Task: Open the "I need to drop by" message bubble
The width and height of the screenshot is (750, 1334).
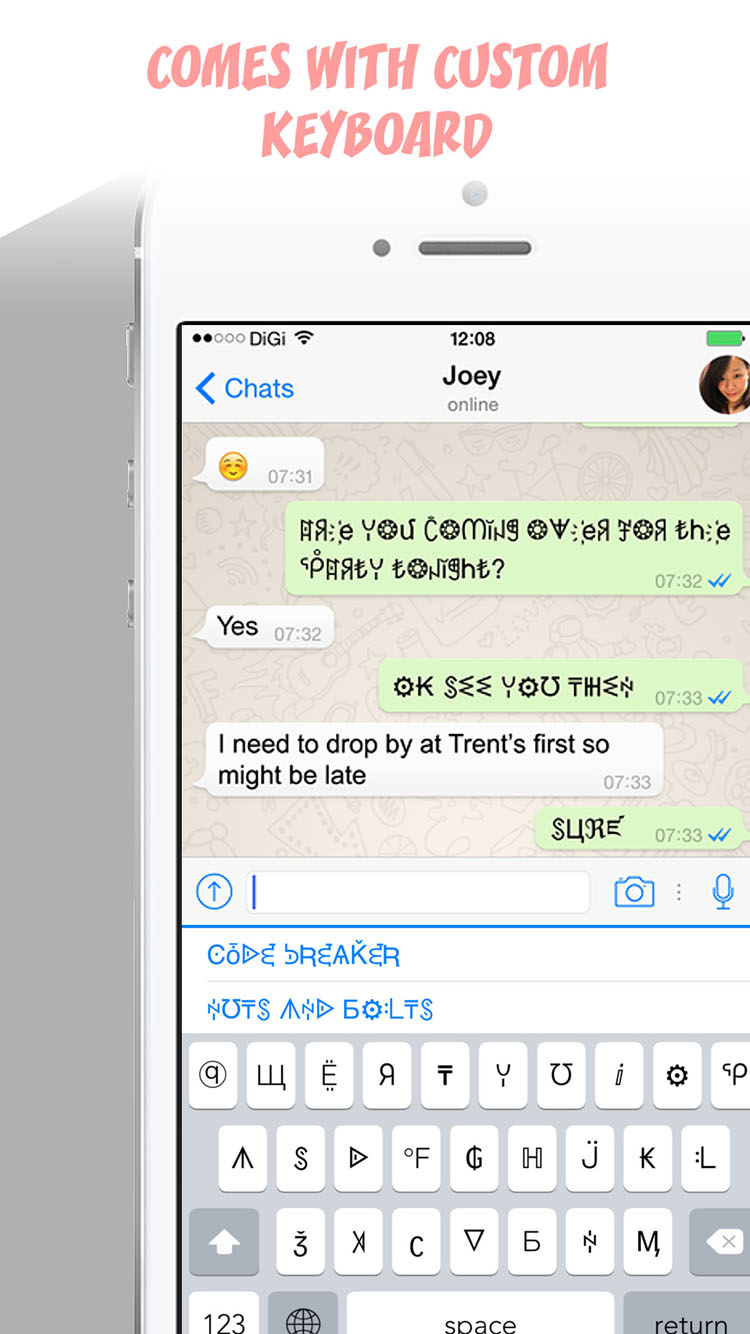Action: tap(434, 760)
